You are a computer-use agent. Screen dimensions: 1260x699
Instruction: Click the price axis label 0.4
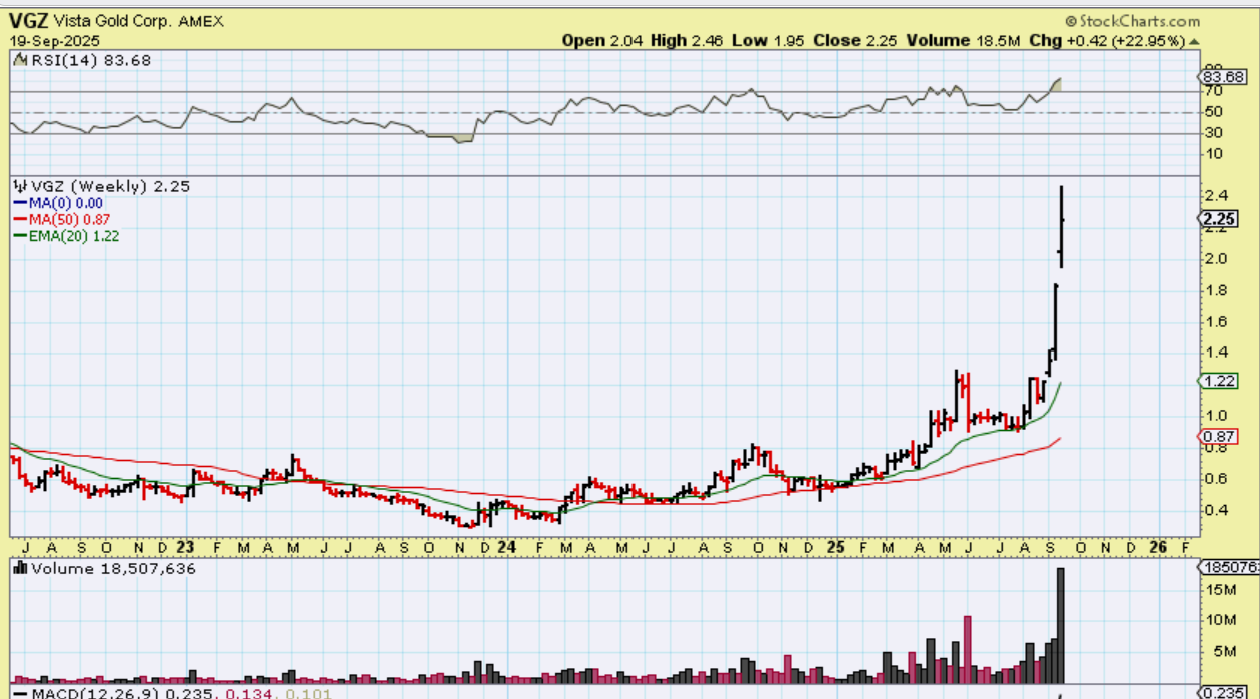1214,510
